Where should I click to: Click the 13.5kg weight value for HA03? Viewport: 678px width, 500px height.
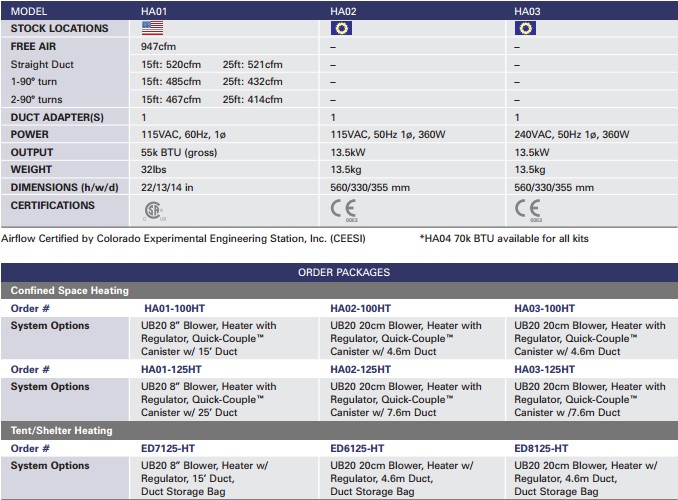click(530, 170)
